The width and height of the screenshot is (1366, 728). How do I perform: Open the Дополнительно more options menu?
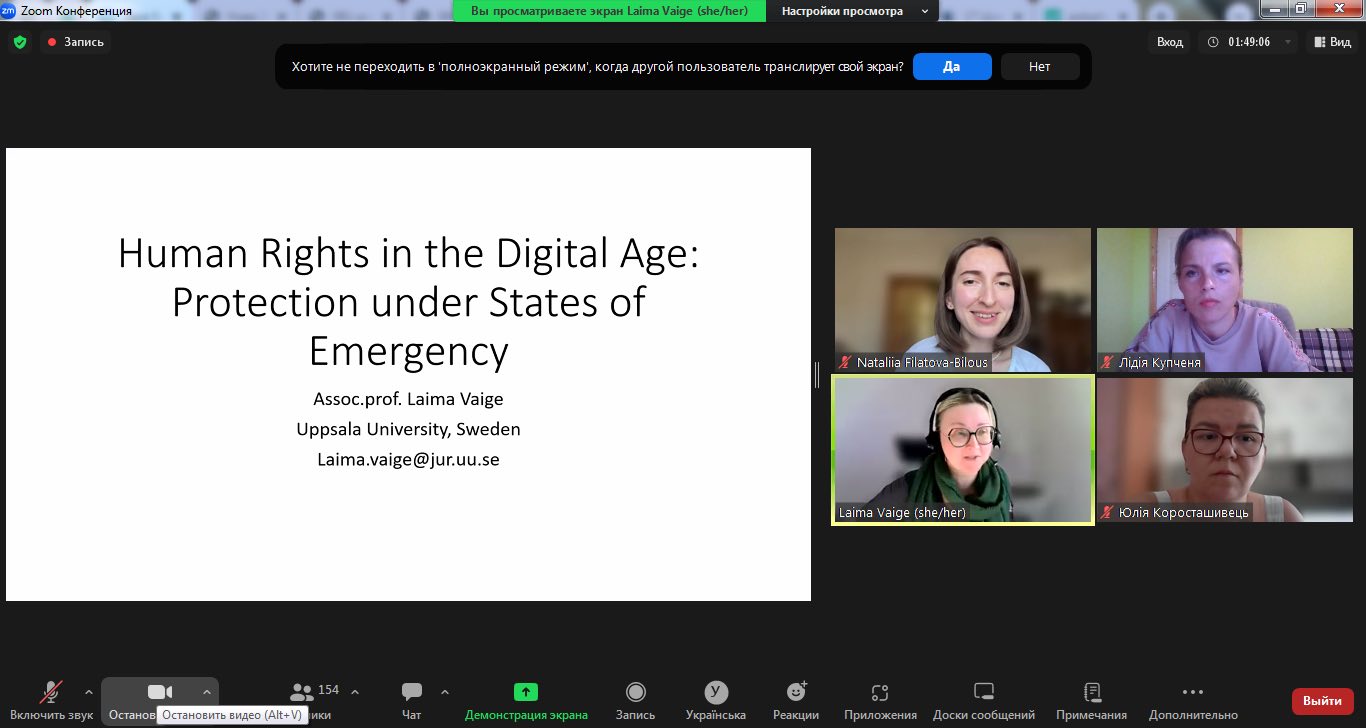(x=1192, y=693)
